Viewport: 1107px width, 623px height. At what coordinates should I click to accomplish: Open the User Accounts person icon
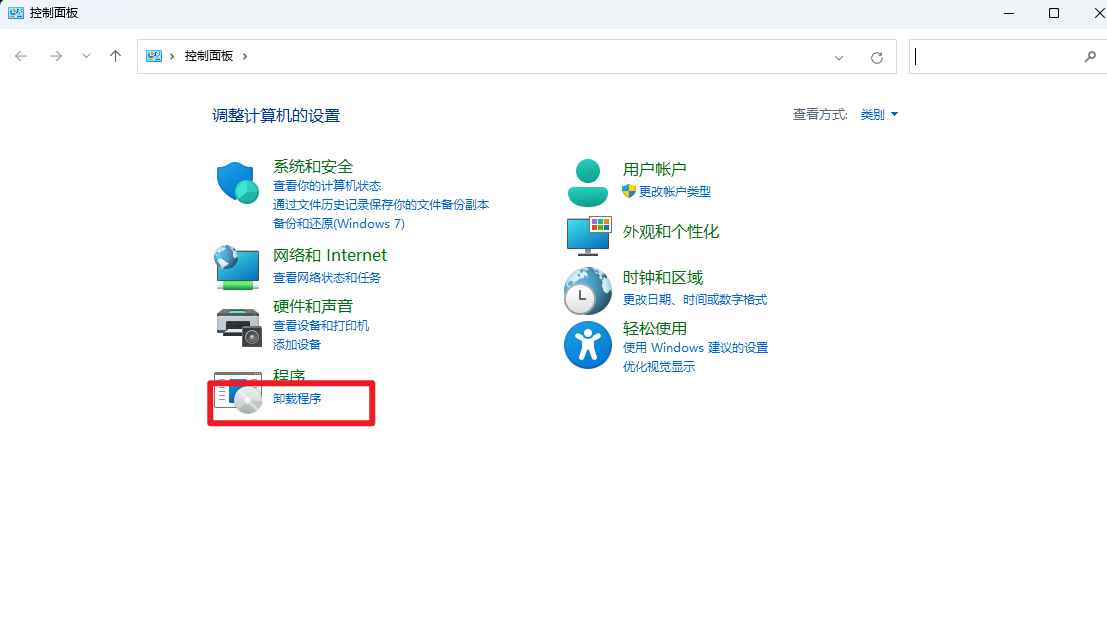click(587, 183)
